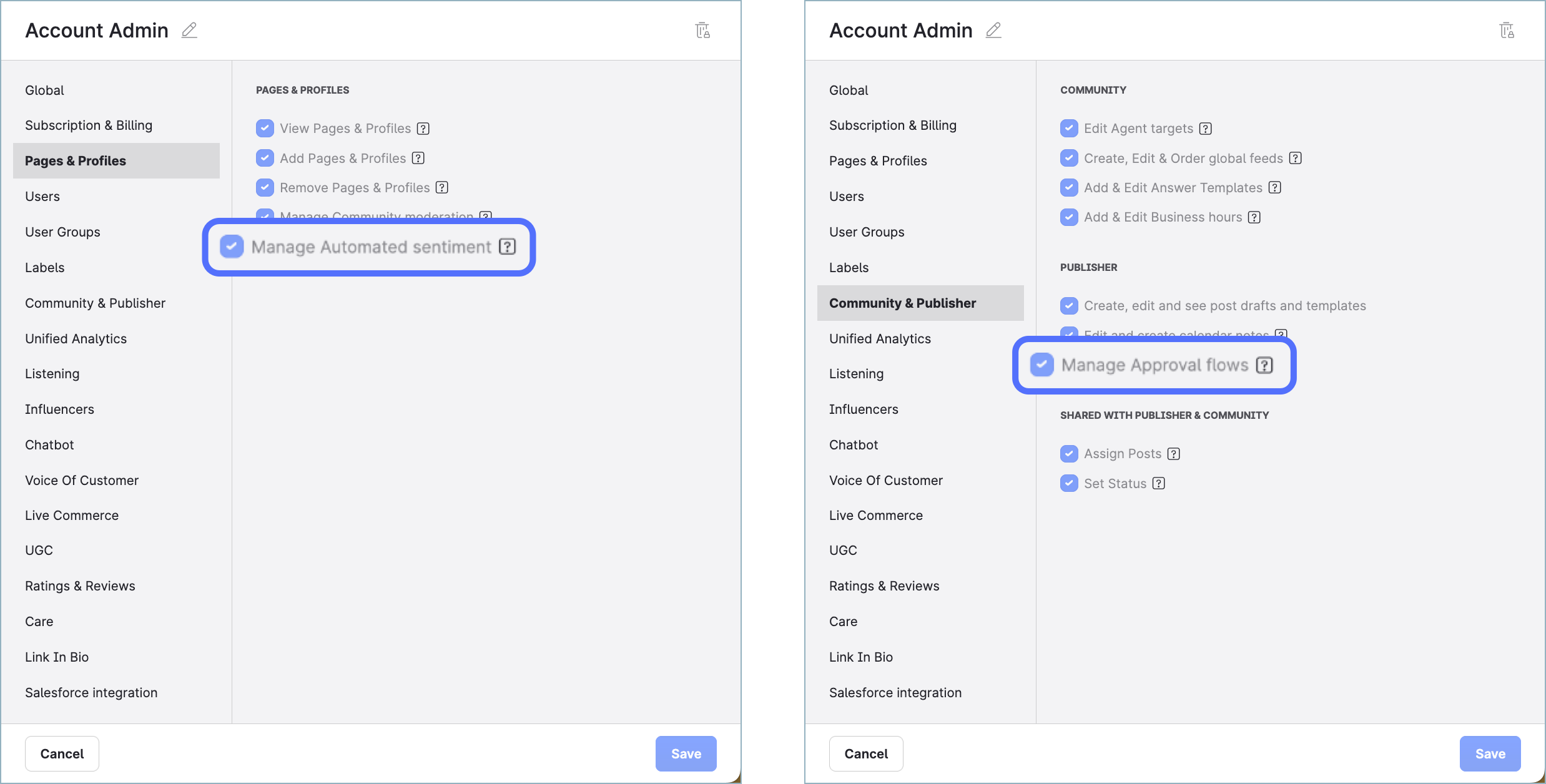
Task: Disable Create, Edit & Order global feeds
Action: (1069, 158)
